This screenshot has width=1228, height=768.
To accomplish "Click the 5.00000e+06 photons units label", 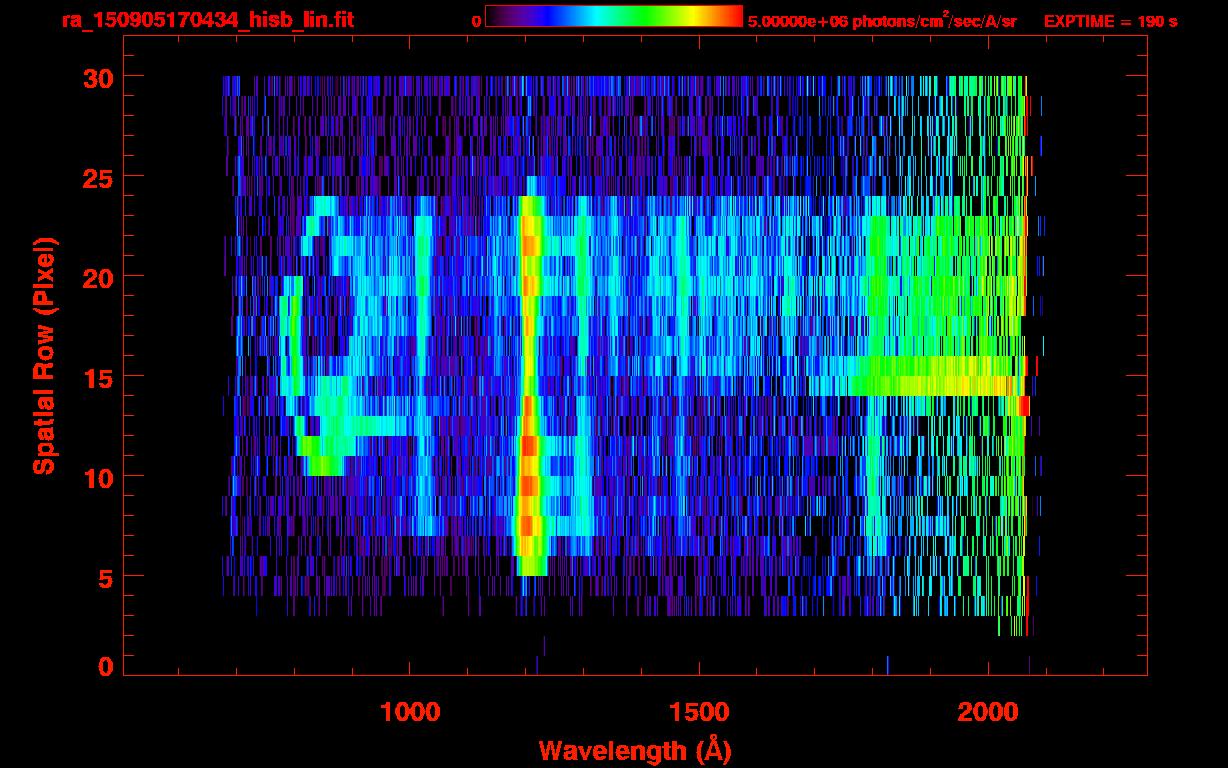I will point(882,21).
